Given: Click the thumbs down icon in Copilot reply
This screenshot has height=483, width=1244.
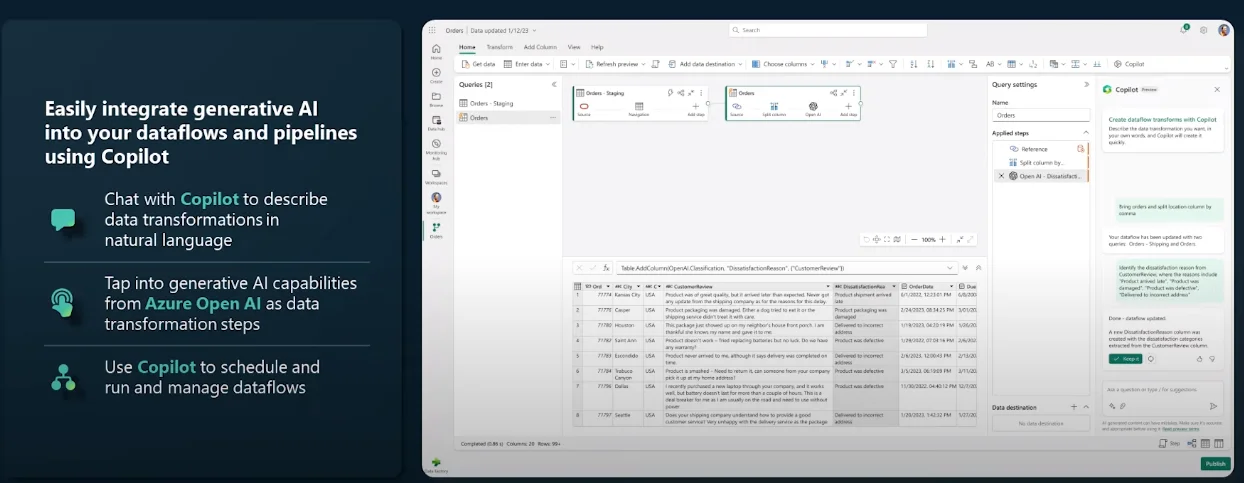Looking at the screenshot, I should [1211, 358].
